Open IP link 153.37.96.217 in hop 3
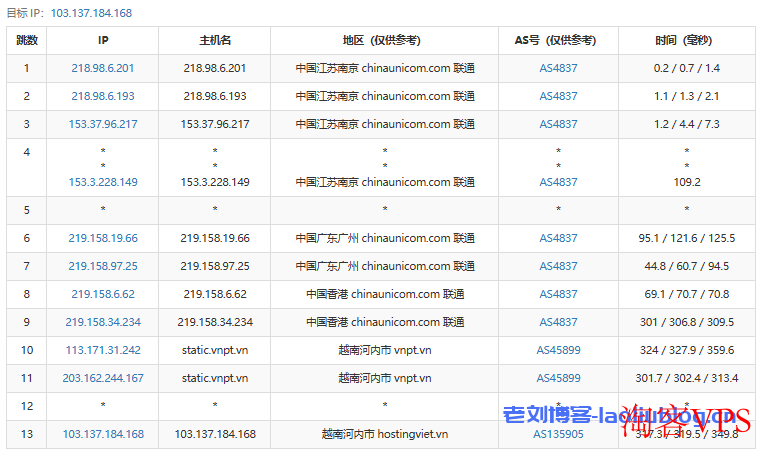 [x=103, y=124]
